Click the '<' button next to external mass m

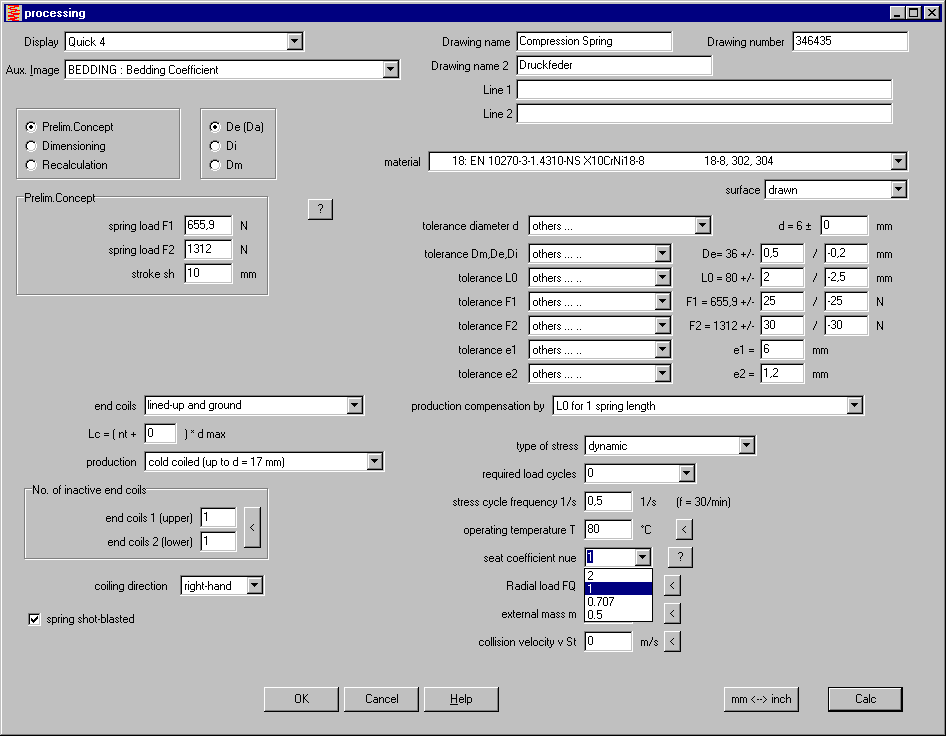[x=672, y=613]
